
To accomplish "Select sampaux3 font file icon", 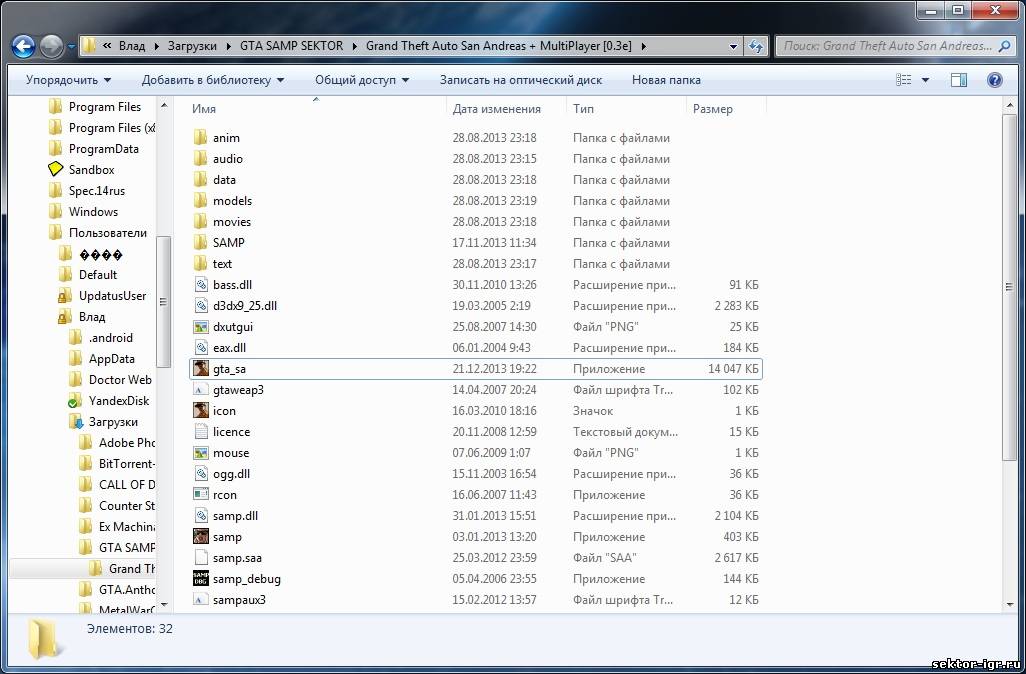I will [x=201, y=599].
